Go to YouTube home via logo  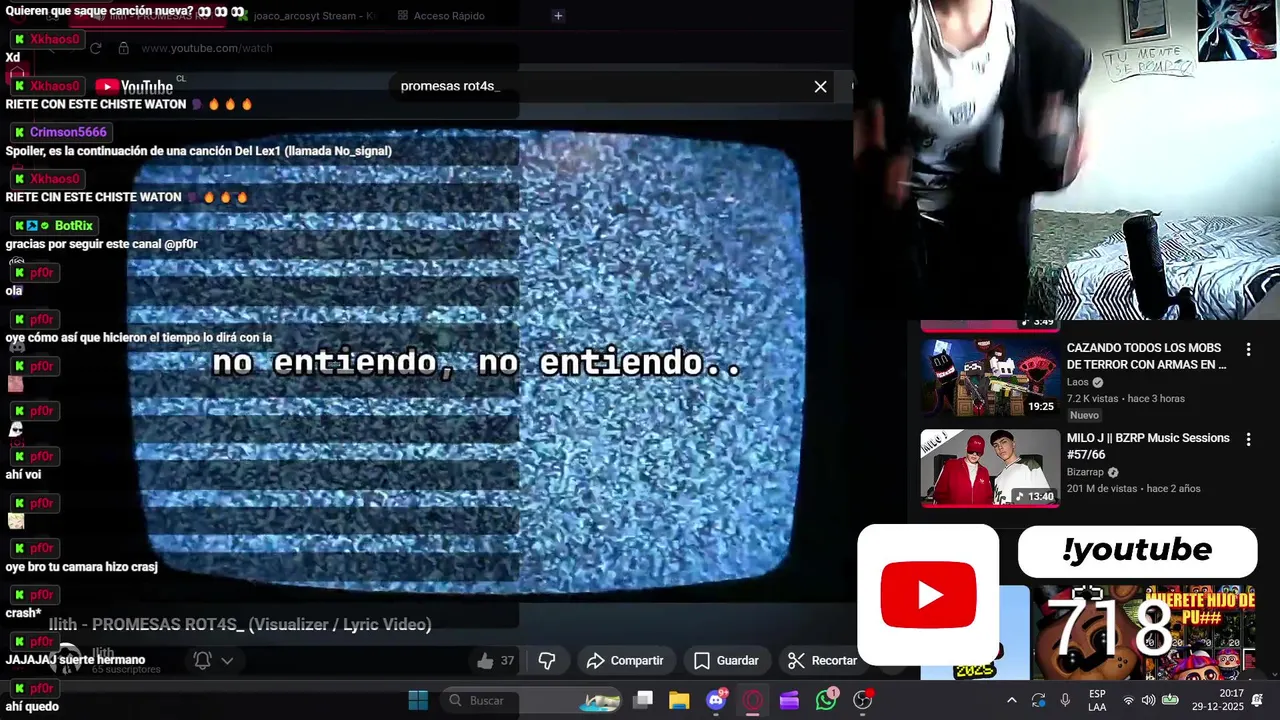click(x=134, y=87)
